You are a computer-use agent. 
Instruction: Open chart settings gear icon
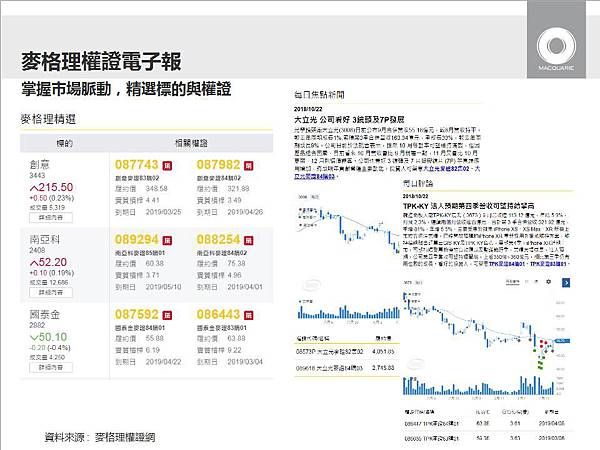[x=549, y=282]
